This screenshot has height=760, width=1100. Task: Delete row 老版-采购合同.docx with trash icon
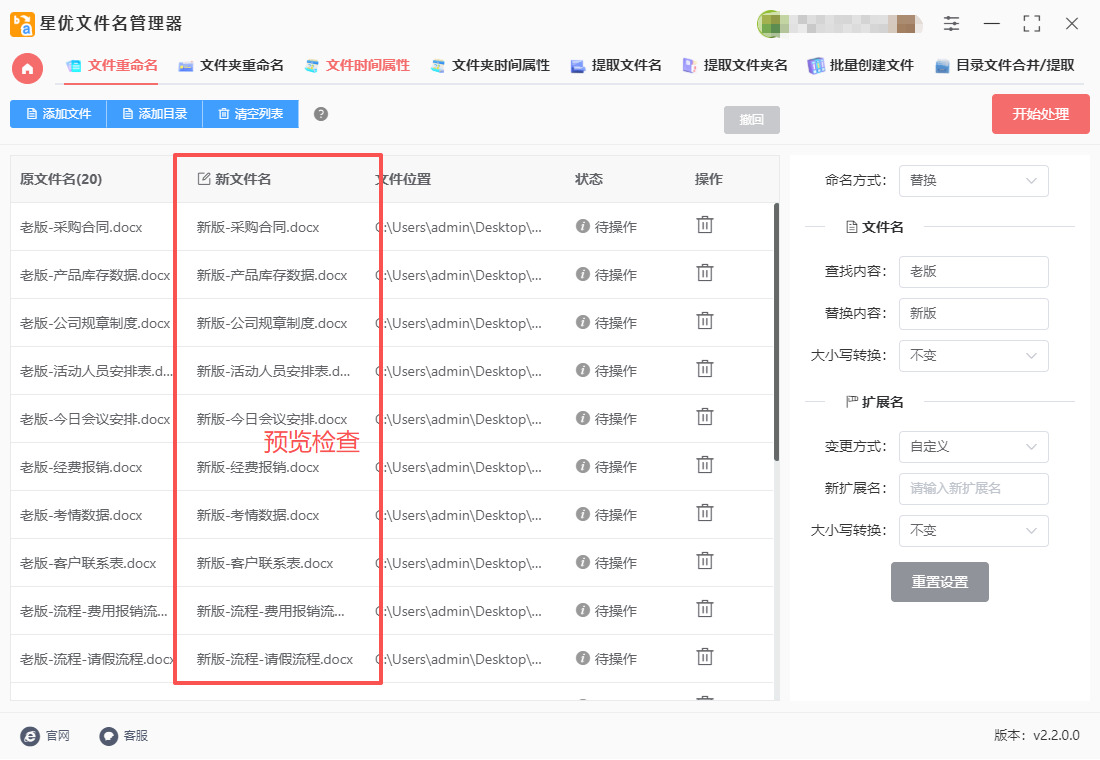704,225
